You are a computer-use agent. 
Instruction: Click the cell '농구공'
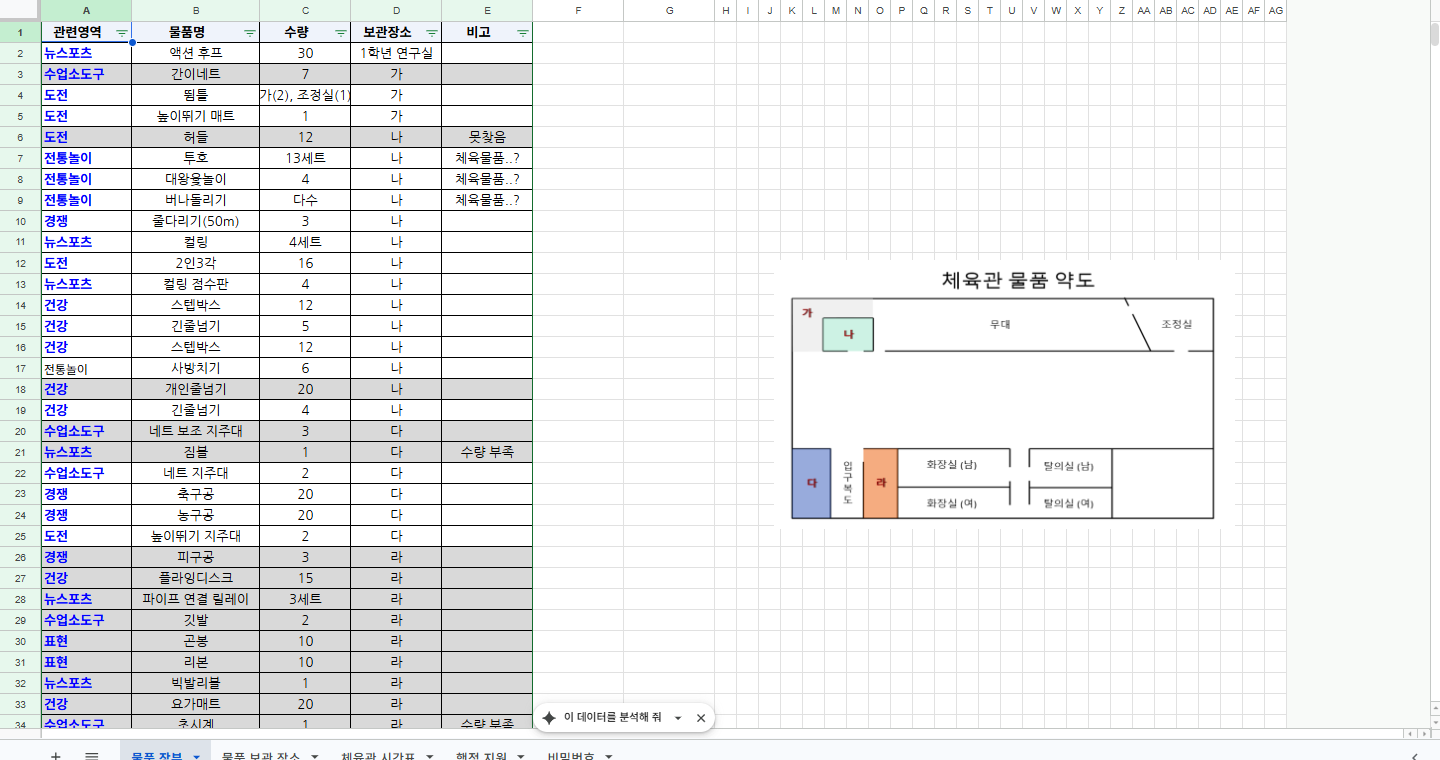click(x=196, y=515)
